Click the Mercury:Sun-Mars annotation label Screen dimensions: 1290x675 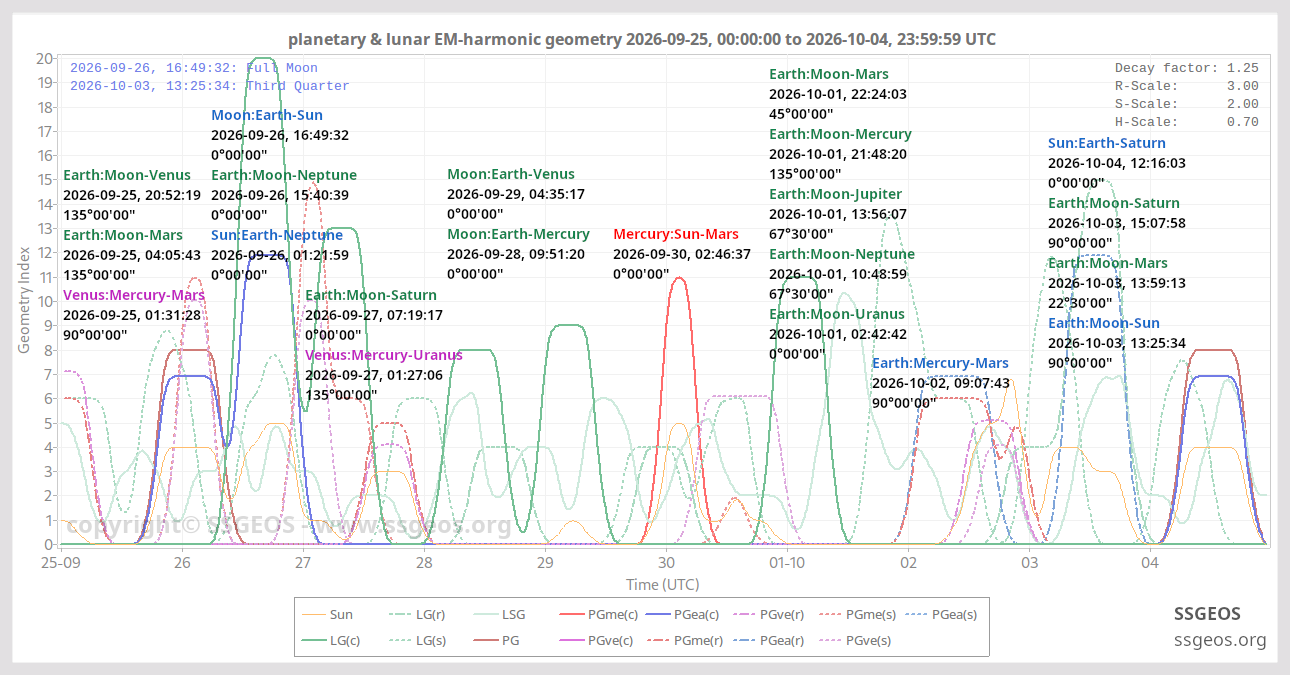676,234
